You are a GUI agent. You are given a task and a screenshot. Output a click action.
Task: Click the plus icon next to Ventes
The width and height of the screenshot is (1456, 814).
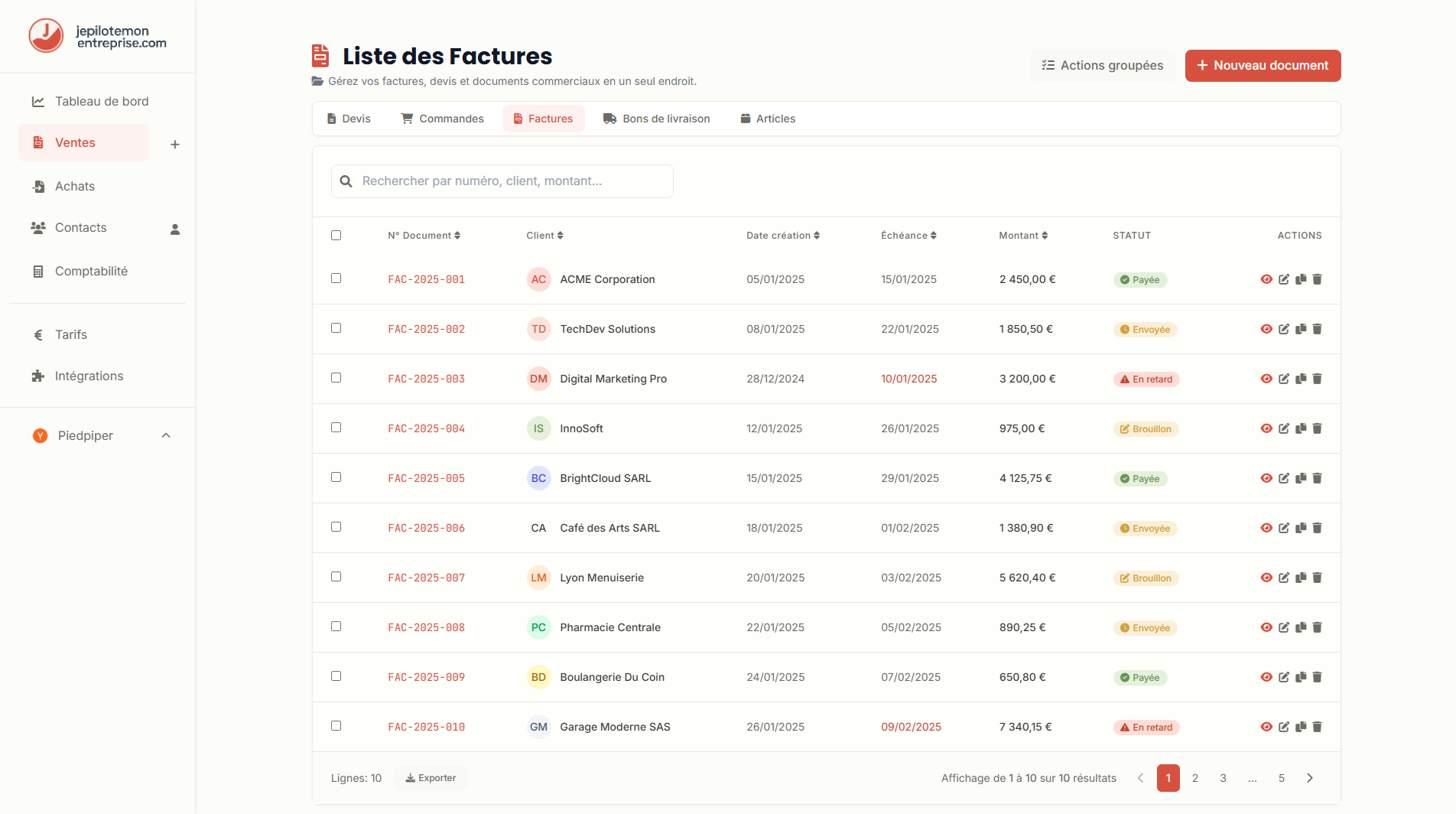pos(175,145)
